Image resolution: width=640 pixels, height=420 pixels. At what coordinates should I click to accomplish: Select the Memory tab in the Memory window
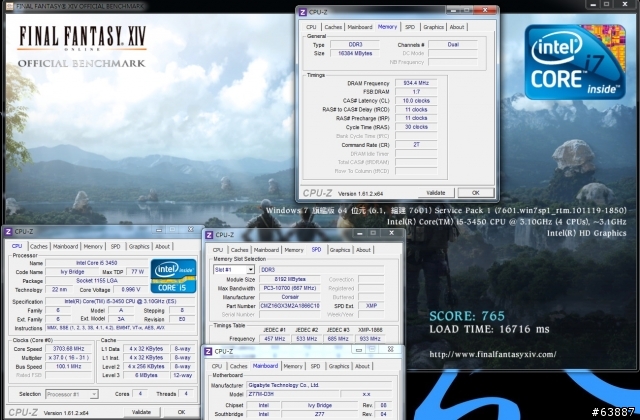(x=387, y=27)
